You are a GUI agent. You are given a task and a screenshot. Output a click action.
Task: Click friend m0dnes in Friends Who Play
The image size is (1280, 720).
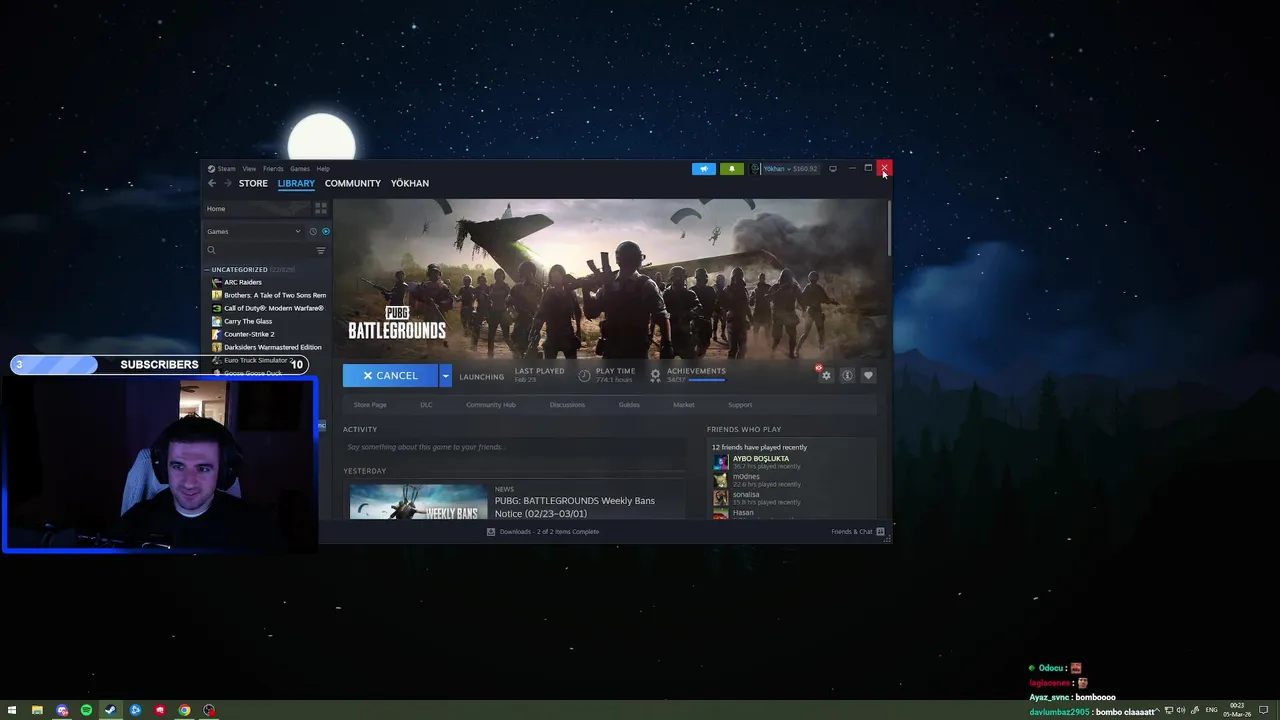(746, 477)
